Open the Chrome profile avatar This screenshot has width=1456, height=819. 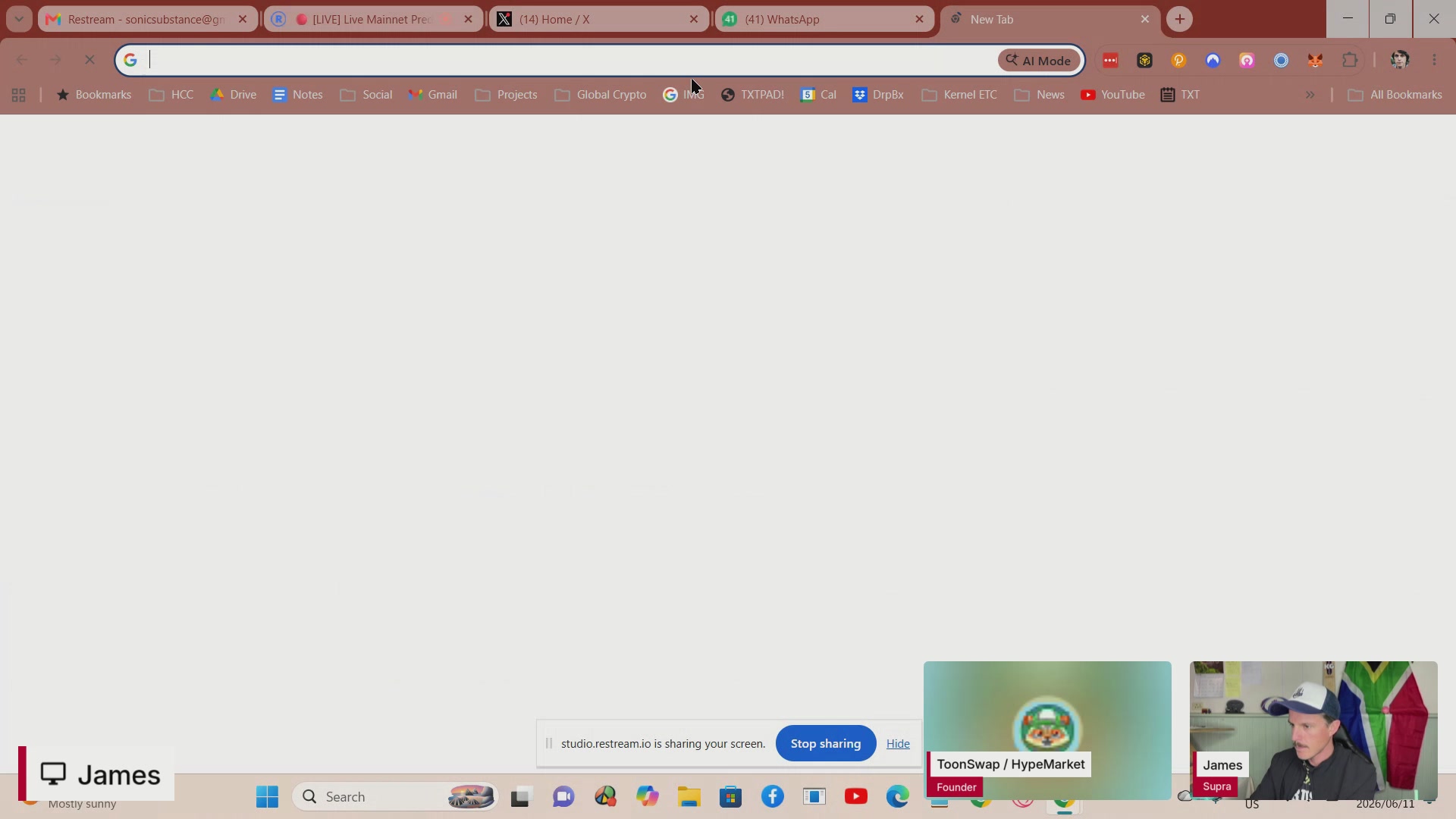coord(1400,60)
